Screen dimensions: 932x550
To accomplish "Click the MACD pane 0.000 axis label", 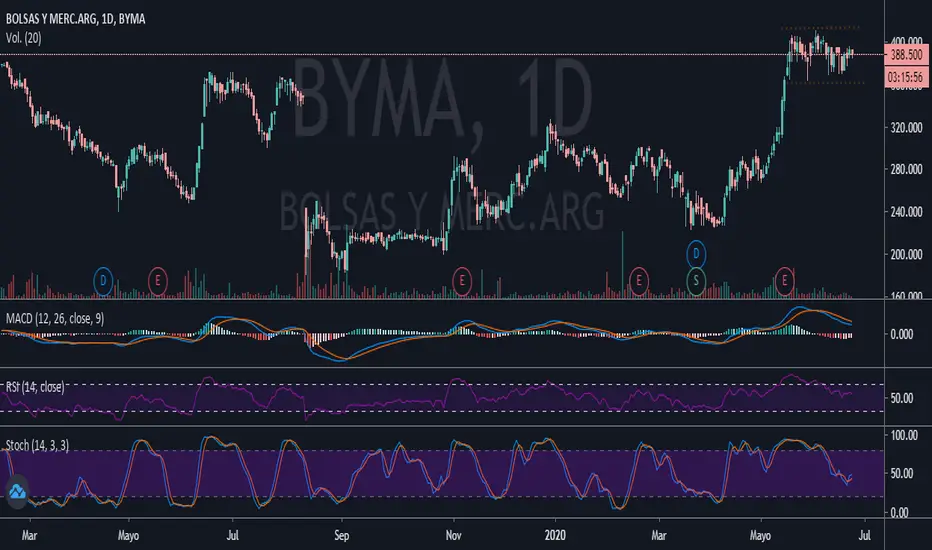I will (x=902, y=334).
